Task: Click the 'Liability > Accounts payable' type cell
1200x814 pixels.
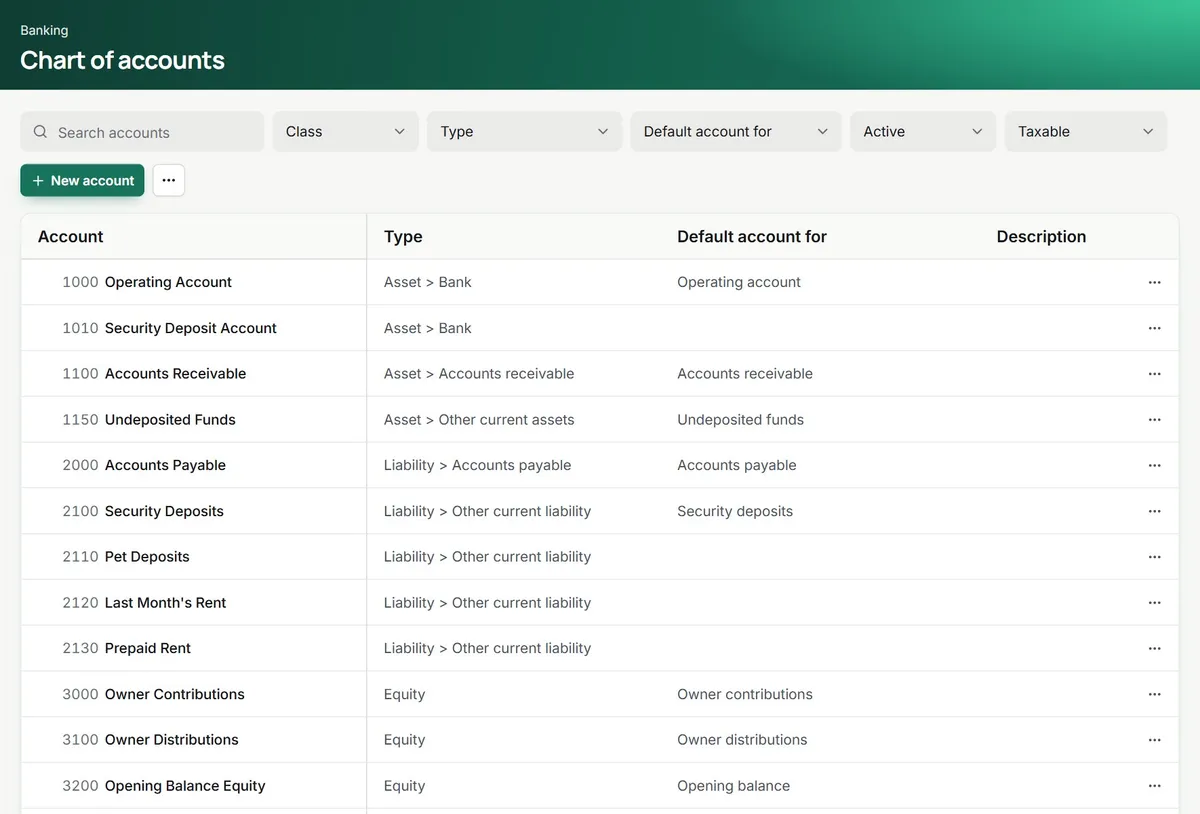Action: 478,465
